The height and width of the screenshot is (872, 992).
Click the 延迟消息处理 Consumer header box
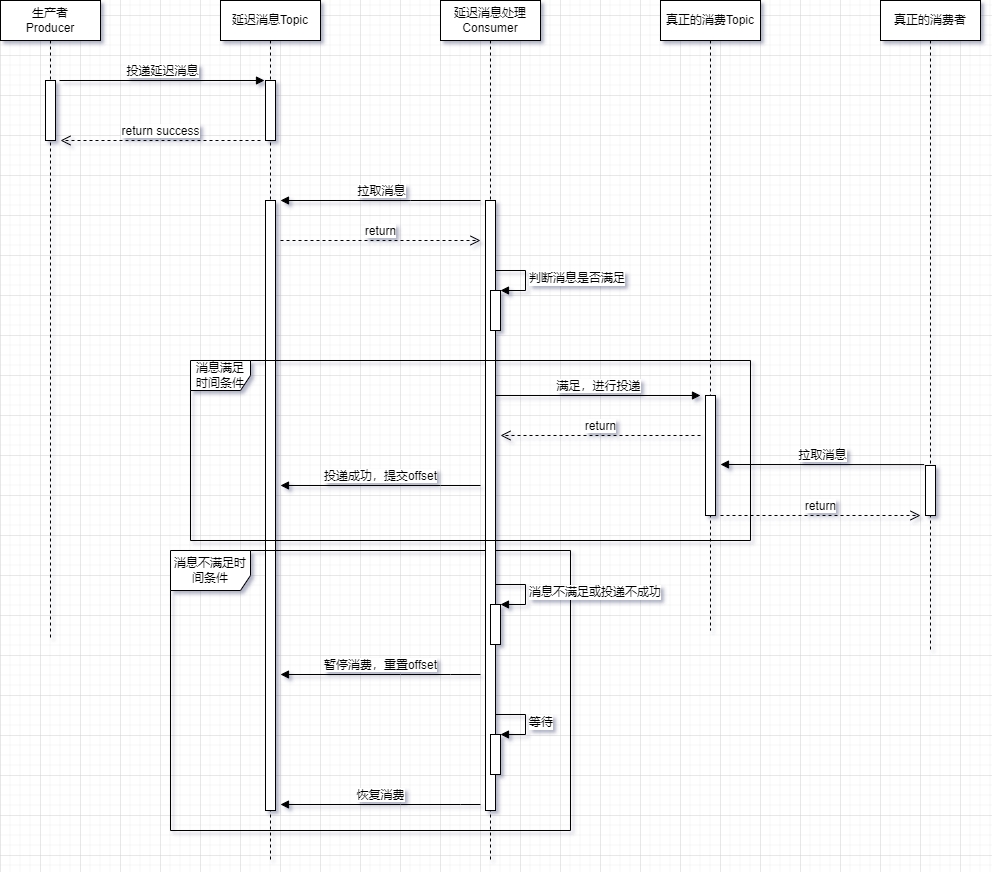click(x=490, y=21)
